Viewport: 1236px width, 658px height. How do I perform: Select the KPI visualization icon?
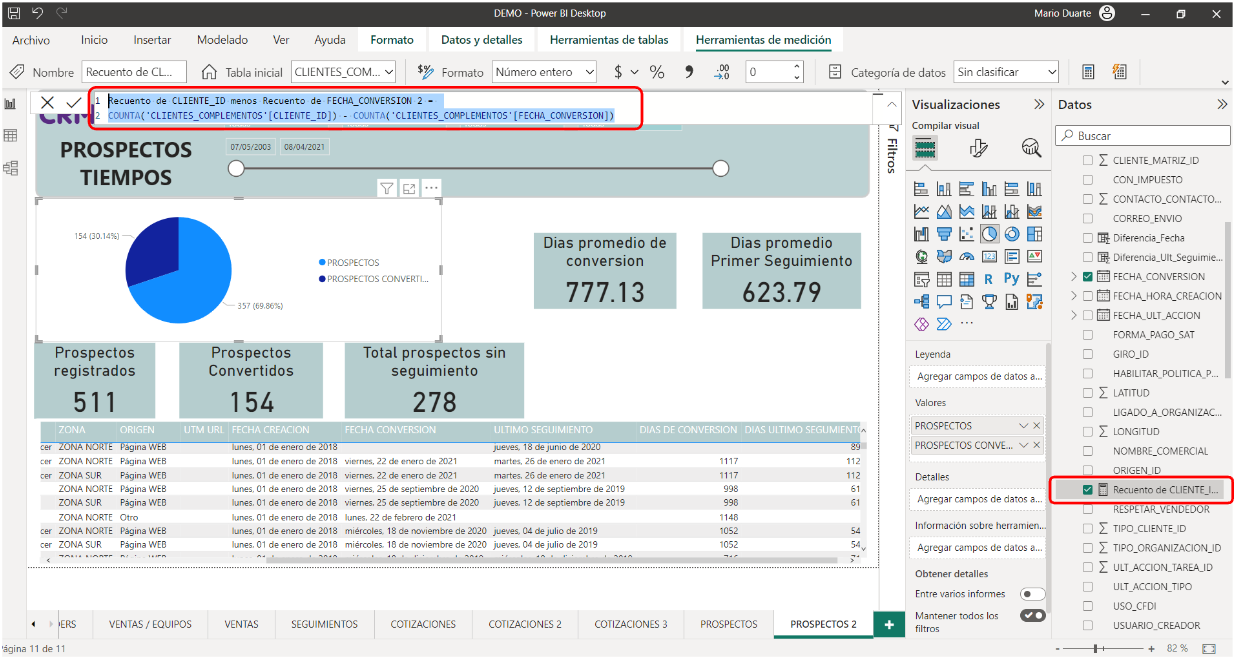point(1034,256)
